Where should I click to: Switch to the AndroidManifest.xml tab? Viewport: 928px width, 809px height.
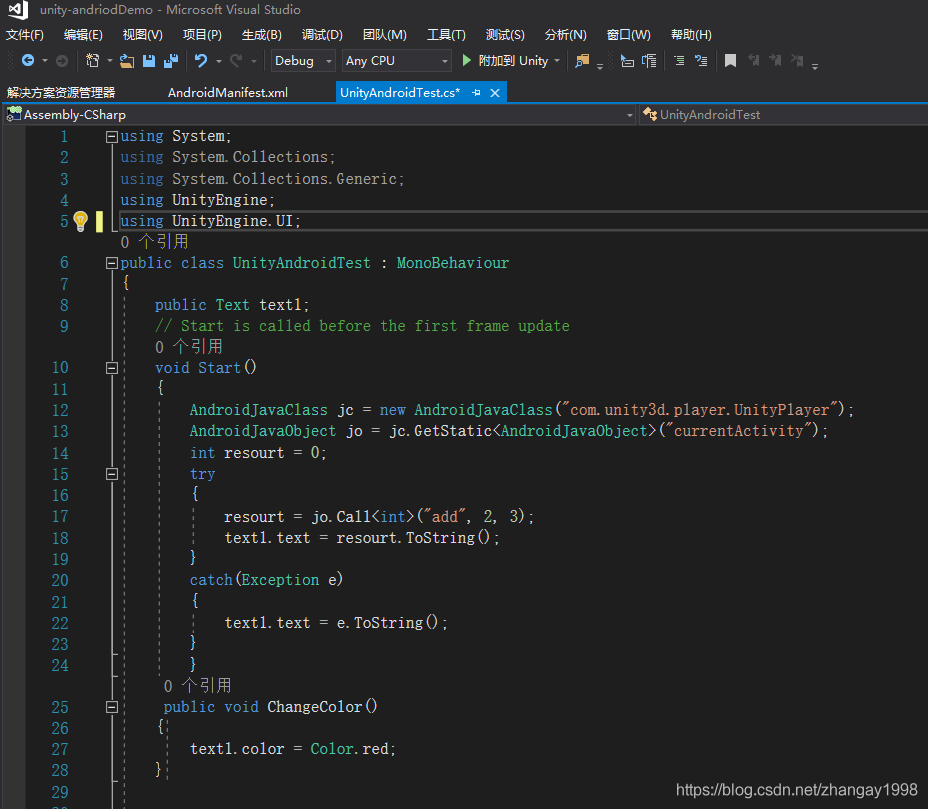point(228,93)
